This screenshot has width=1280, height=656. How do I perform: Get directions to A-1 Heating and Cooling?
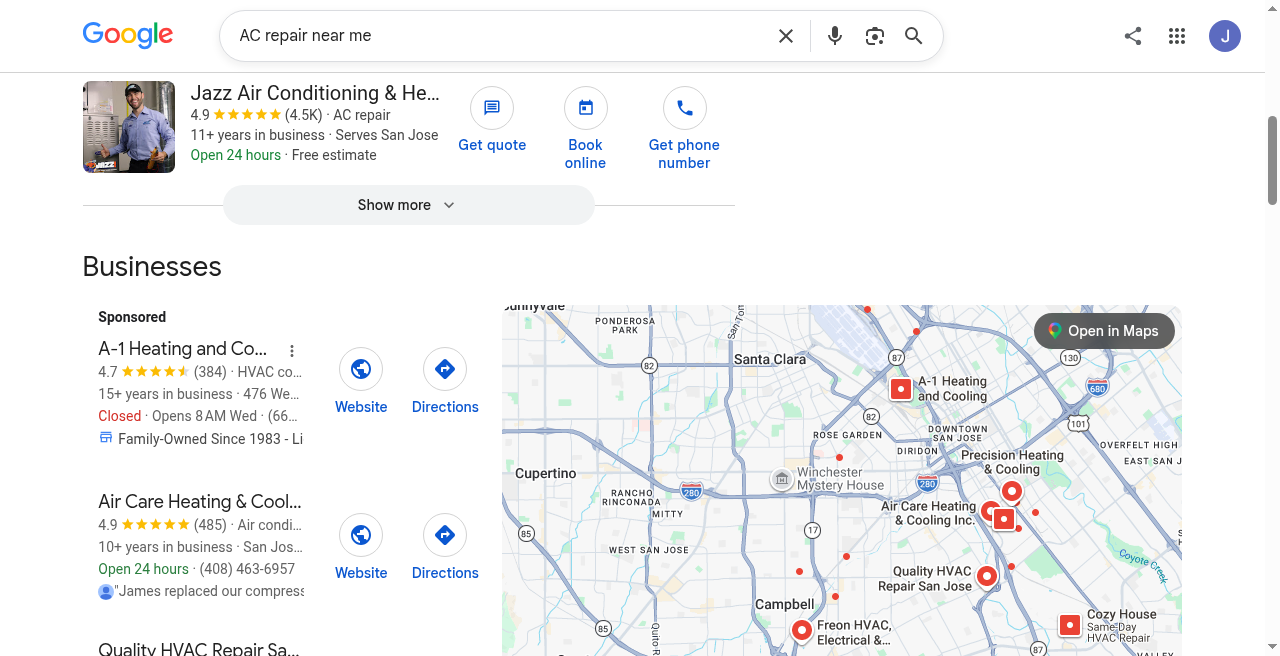click(445, 382)
